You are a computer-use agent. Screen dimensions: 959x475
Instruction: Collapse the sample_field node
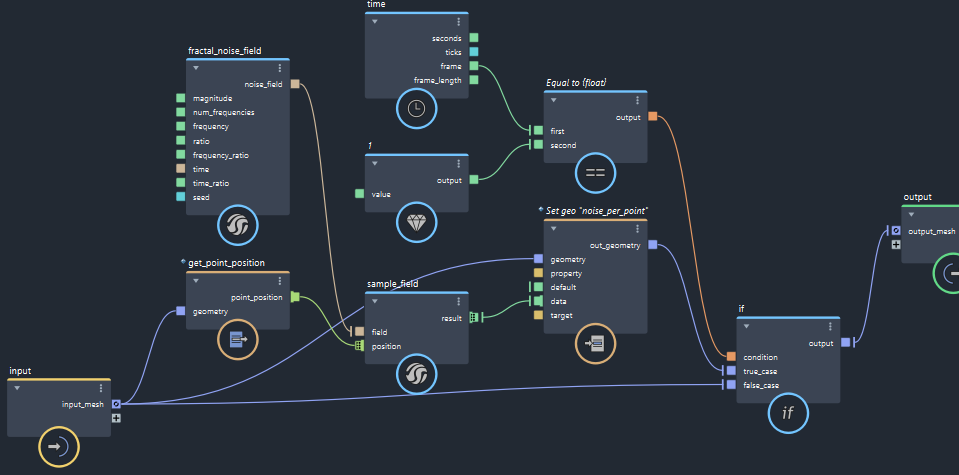[x=375, y=301]
